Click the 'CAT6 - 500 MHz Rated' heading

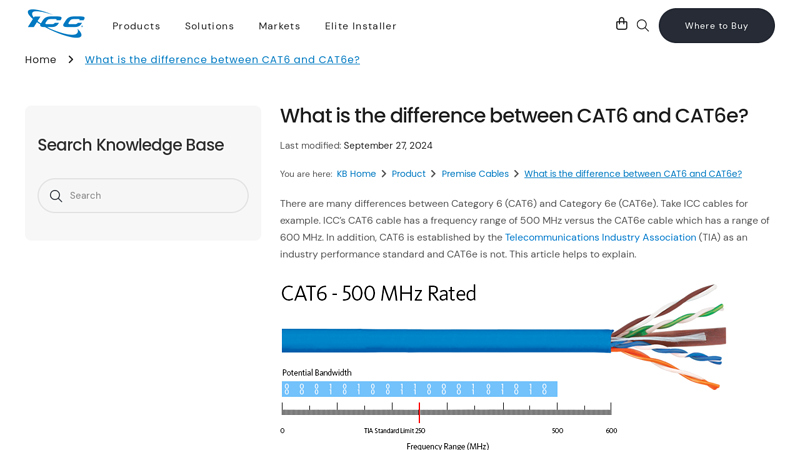(x=378, y=294)
